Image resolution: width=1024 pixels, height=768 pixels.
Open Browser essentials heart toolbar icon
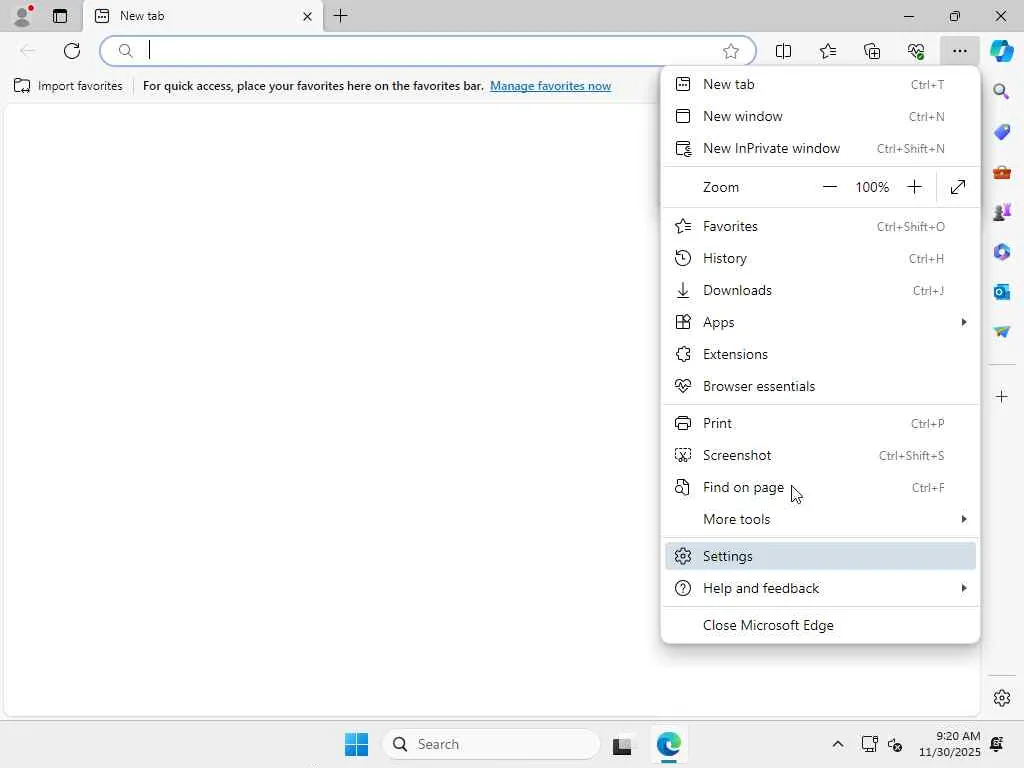[x=916, y=51]
